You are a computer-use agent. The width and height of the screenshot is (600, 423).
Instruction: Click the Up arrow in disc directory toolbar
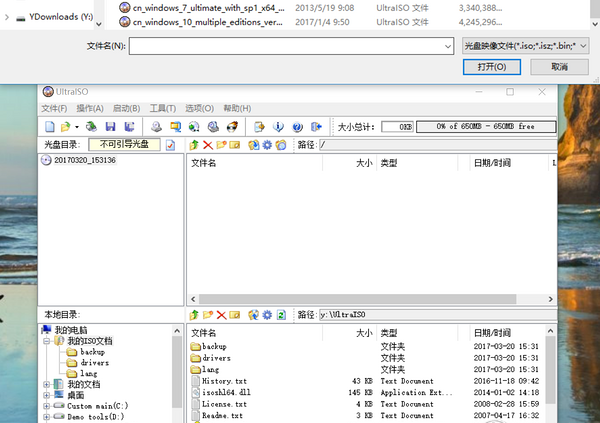(x=194, y=145)
